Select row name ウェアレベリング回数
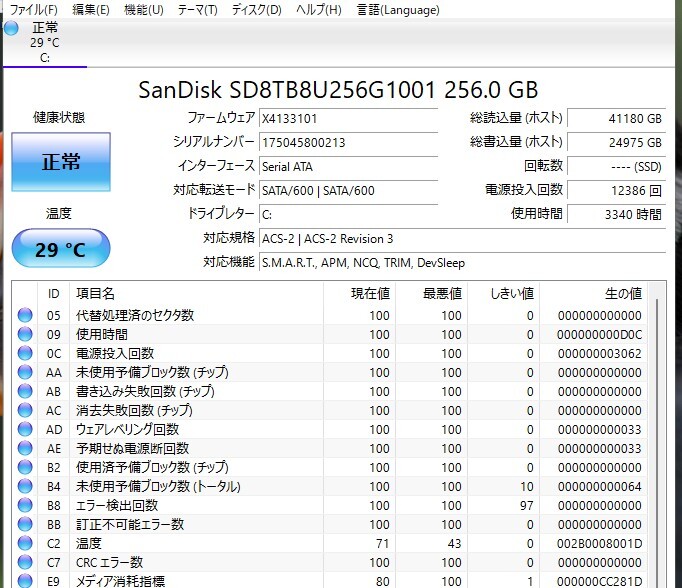Viewport: 682px width, 588px height. pos(127,429)
